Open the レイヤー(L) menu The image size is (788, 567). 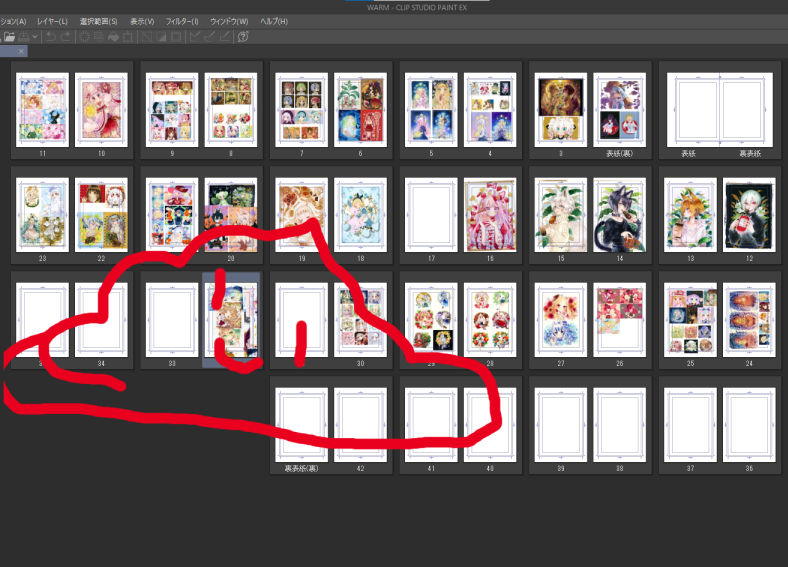click(52, 22)
